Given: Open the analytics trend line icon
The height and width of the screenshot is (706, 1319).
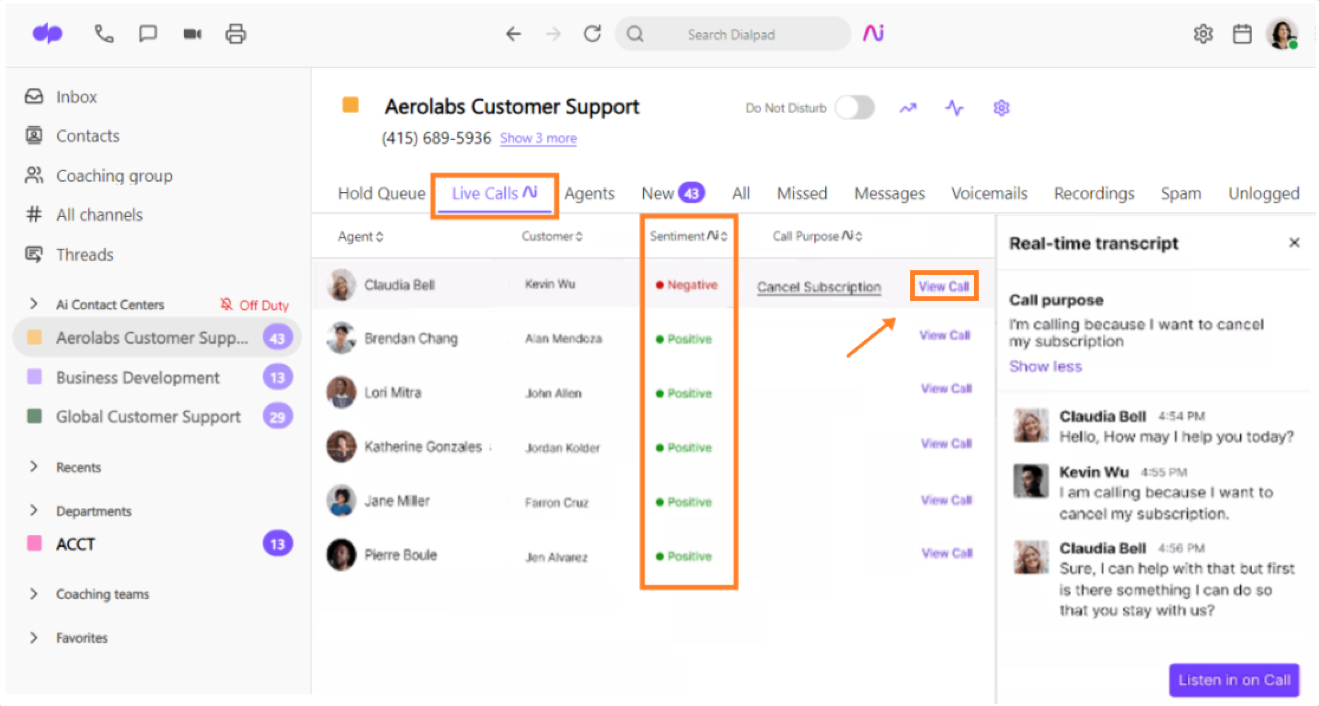Looking at the screenshot, I should coord(908,108).
